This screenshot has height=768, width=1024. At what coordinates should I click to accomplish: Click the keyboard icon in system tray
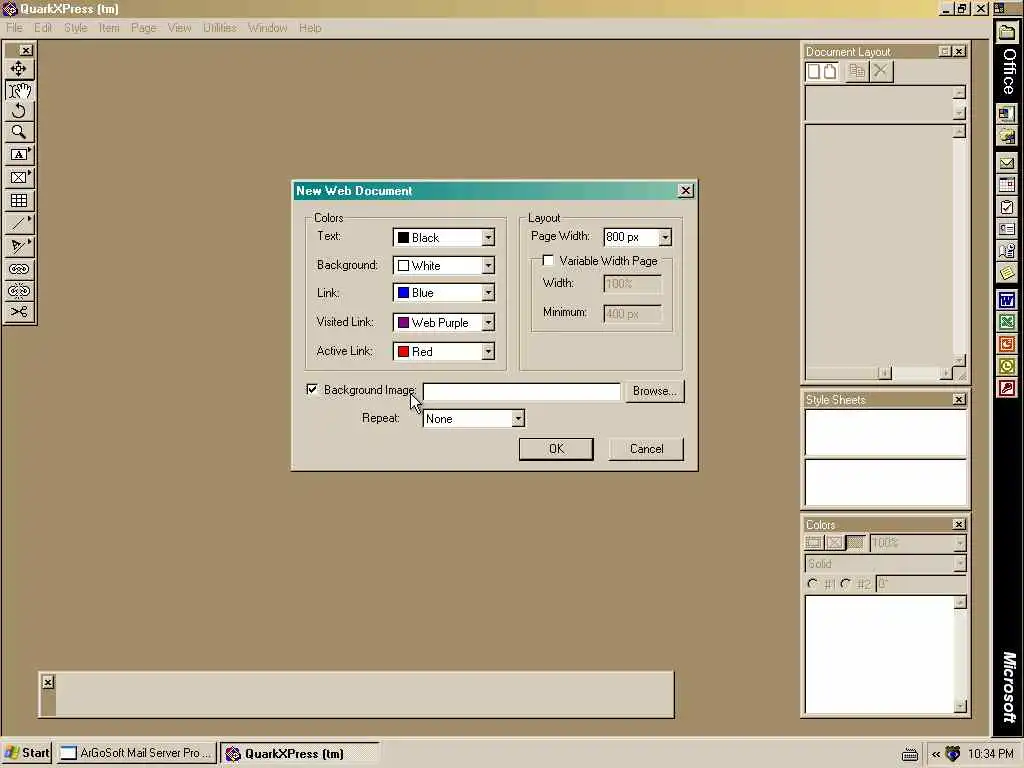pos(910,755)
